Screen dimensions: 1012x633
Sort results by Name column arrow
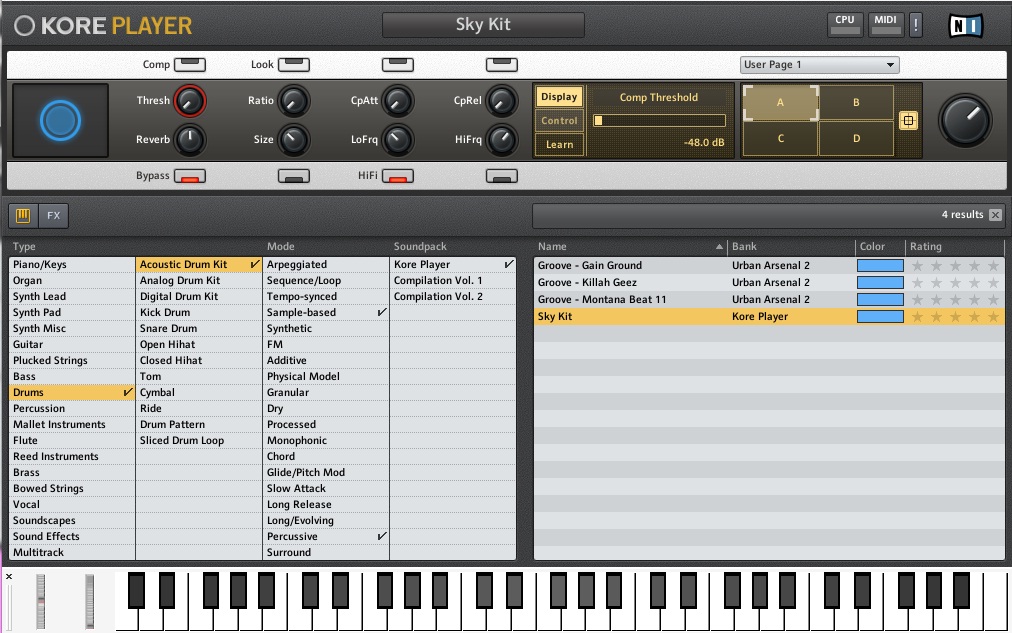[x=719, y=246]
